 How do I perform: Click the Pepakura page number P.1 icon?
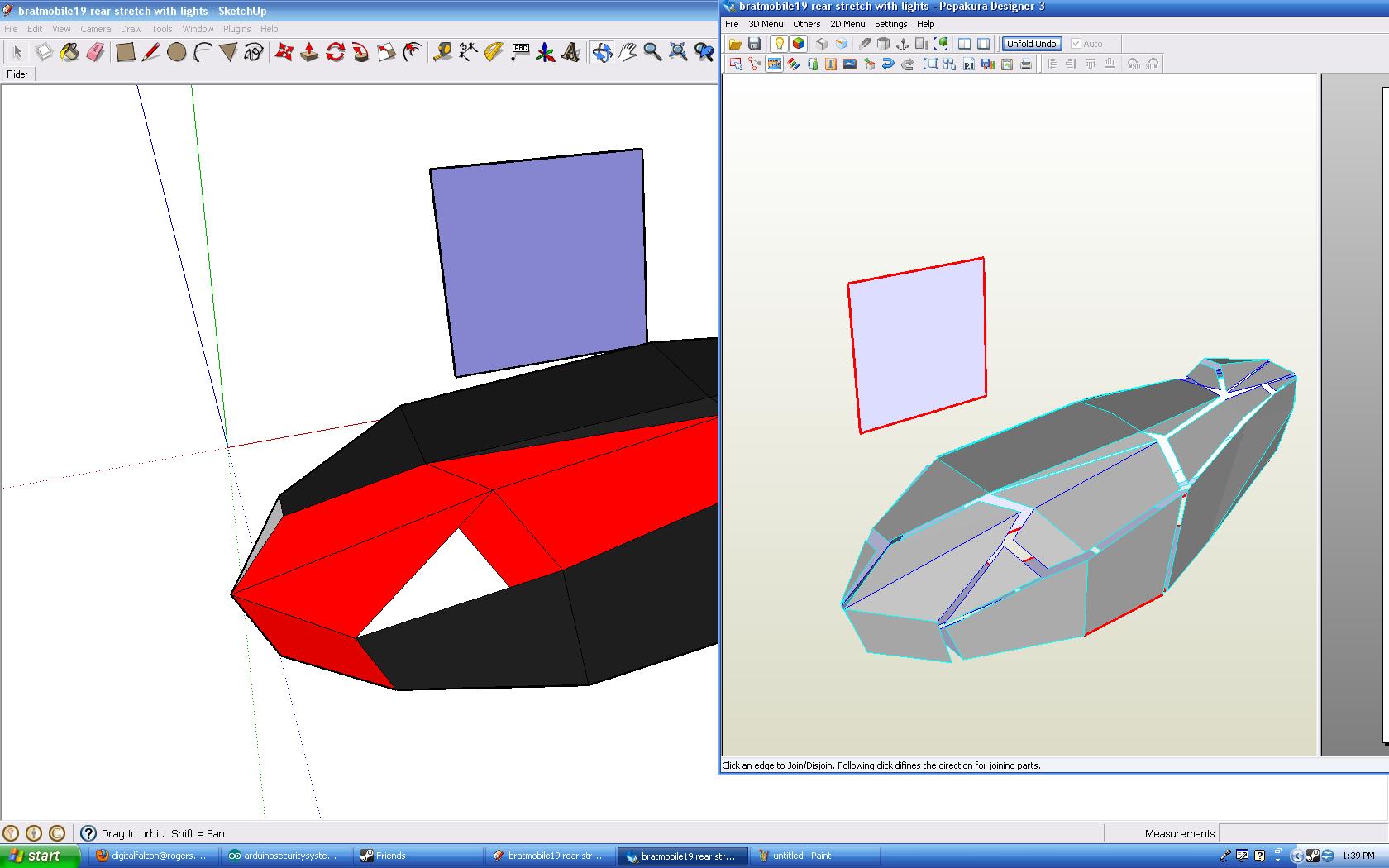tap(968, 64)
